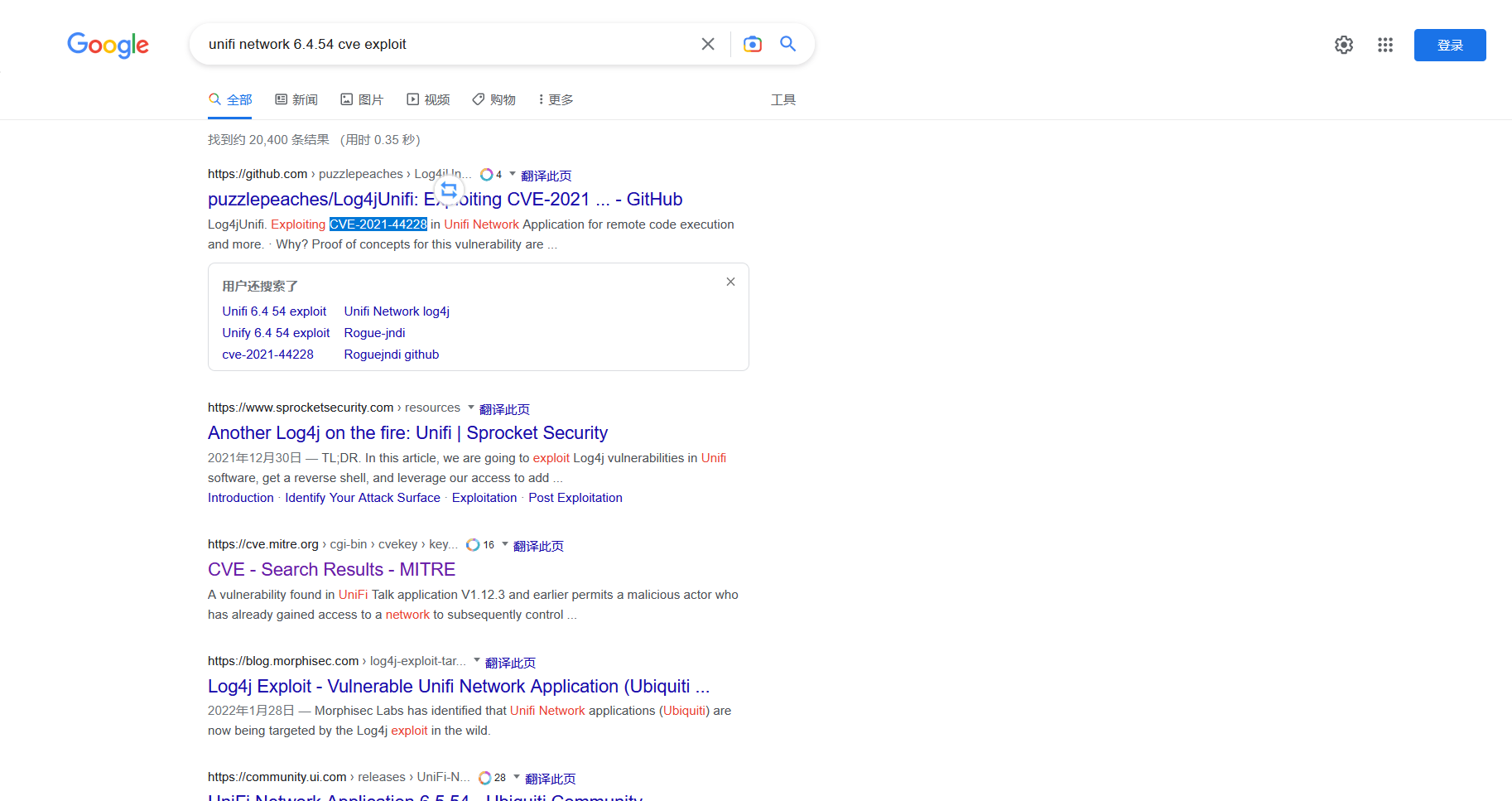Search related 'Unifi 6.4 54 exploit'

[274, 311]
